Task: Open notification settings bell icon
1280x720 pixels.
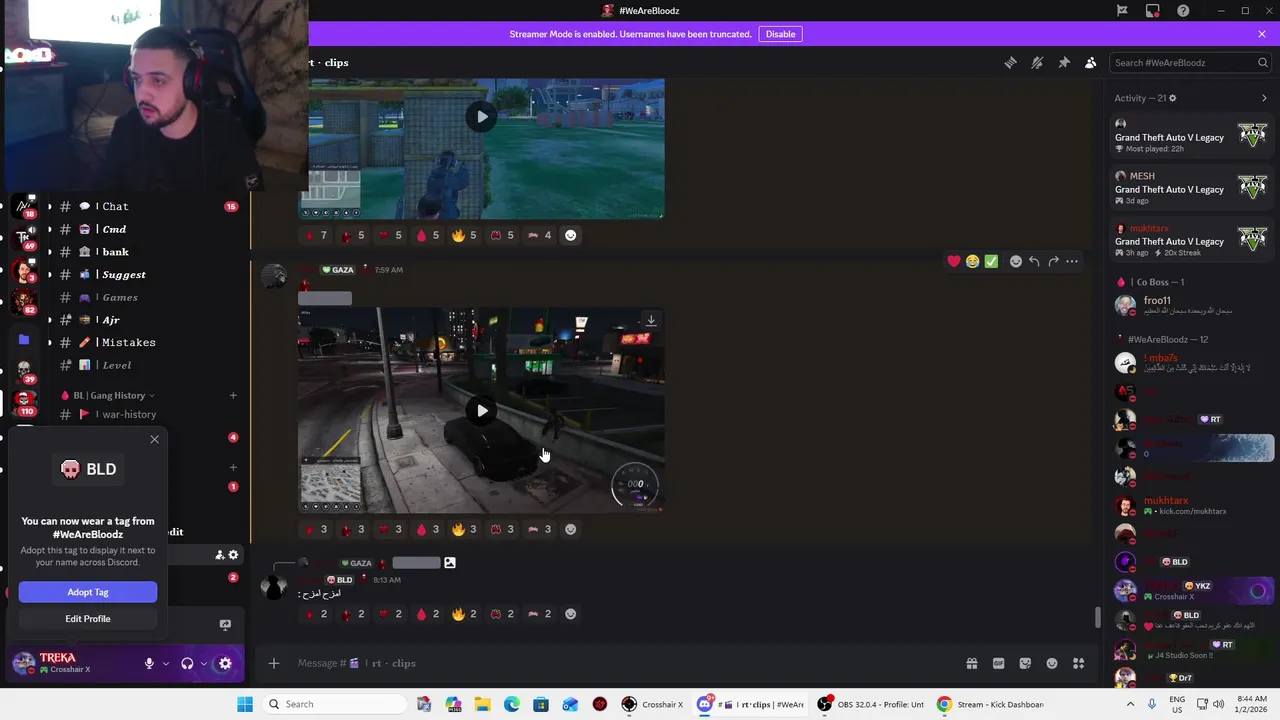Action: click(1037, 62)
